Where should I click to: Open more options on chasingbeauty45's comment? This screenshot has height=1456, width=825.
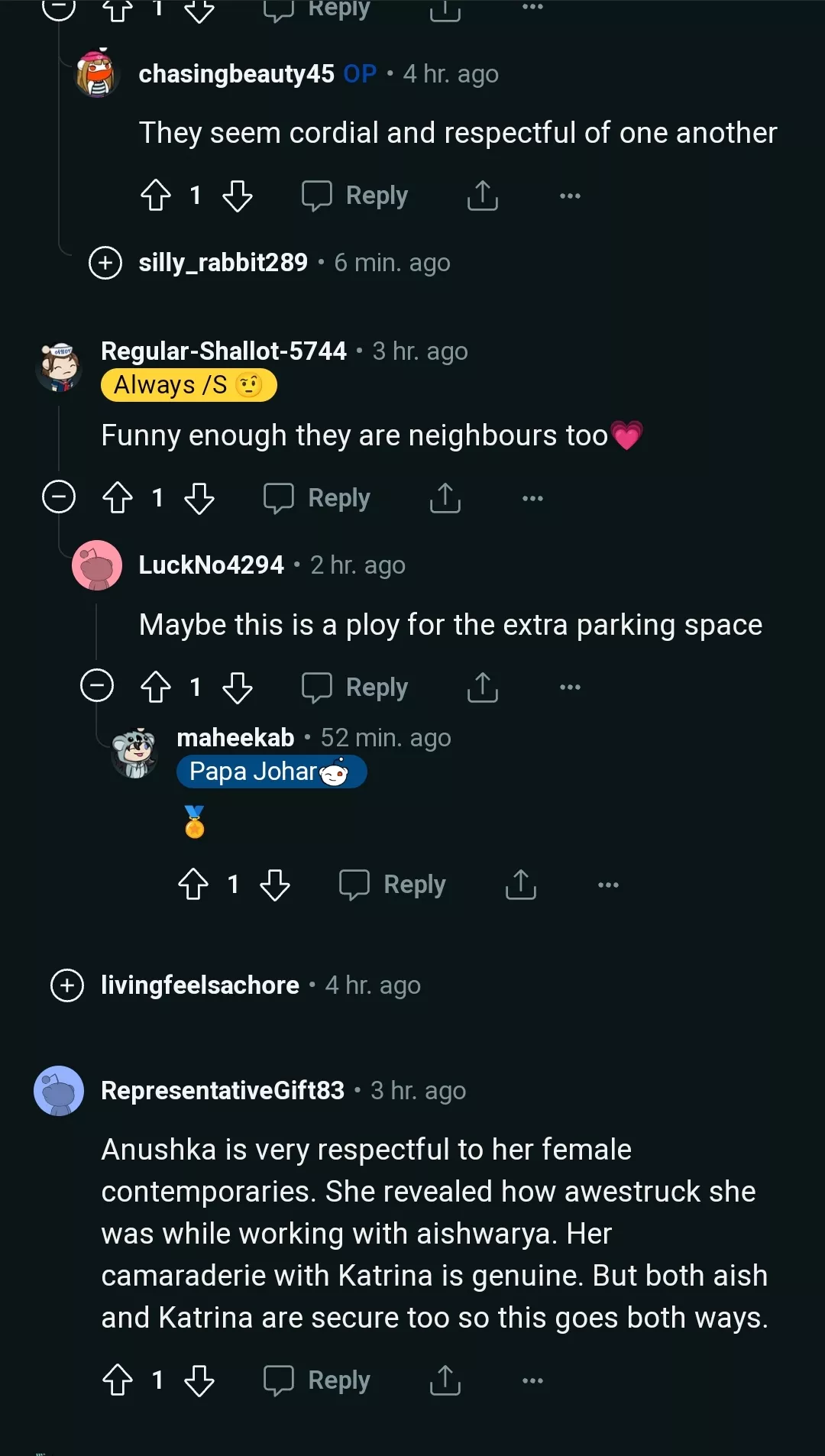(570, 196)
